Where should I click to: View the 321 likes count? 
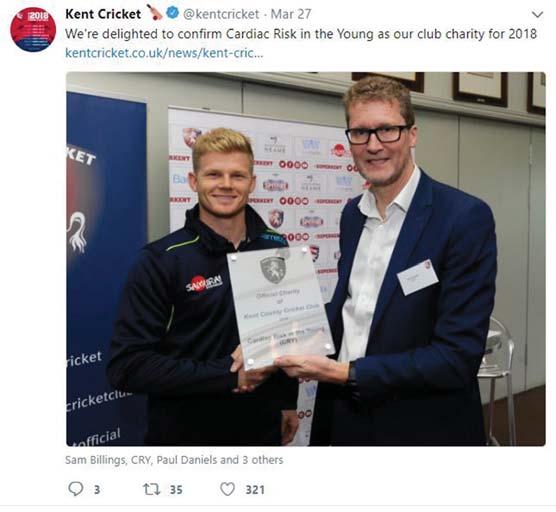click(x=255, y=490)
